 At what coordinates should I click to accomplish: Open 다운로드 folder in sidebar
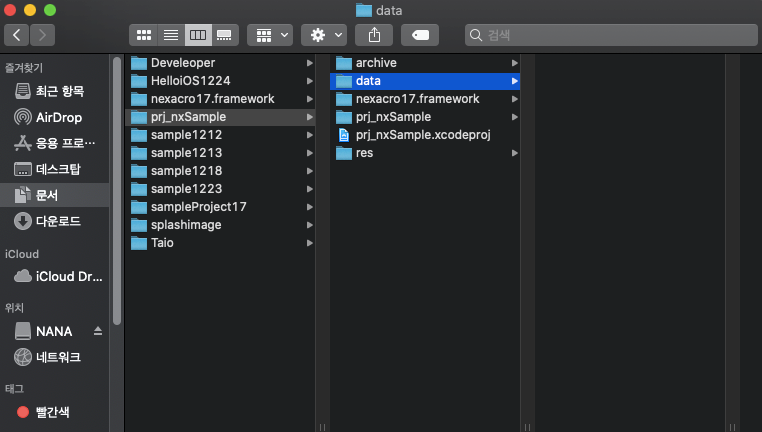[58, 221]
